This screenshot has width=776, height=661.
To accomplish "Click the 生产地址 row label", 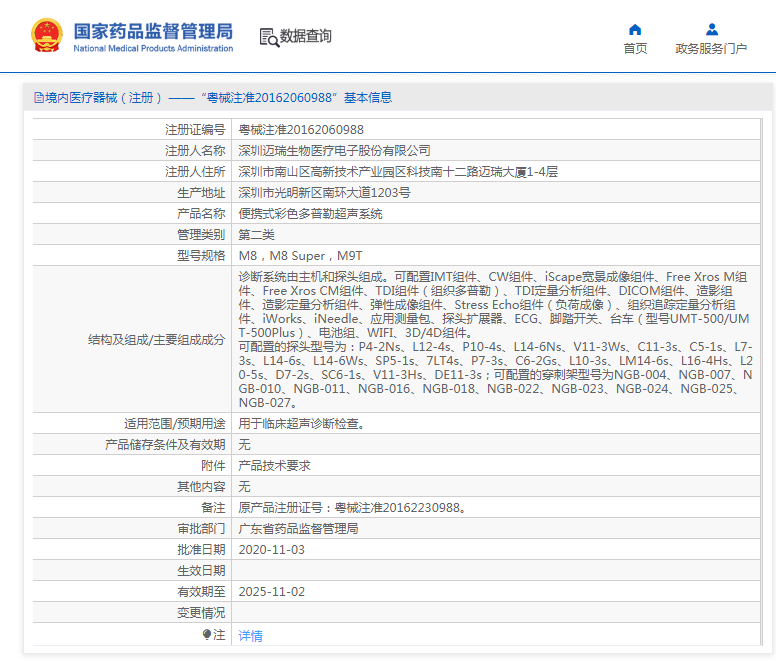I will click(201, 192).
